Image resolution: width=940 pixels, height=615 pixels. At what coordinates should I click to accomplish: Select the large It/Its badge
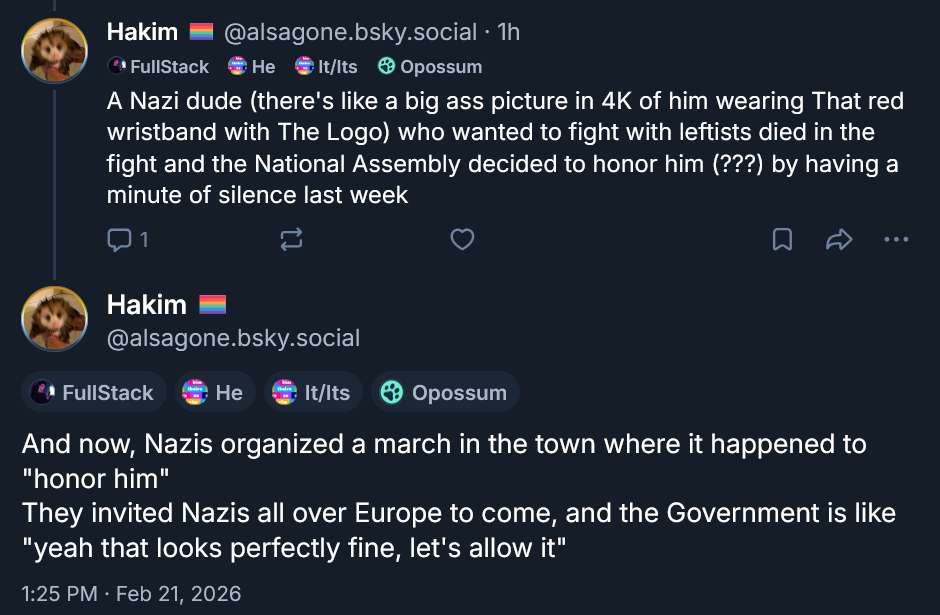coord(313,392)
